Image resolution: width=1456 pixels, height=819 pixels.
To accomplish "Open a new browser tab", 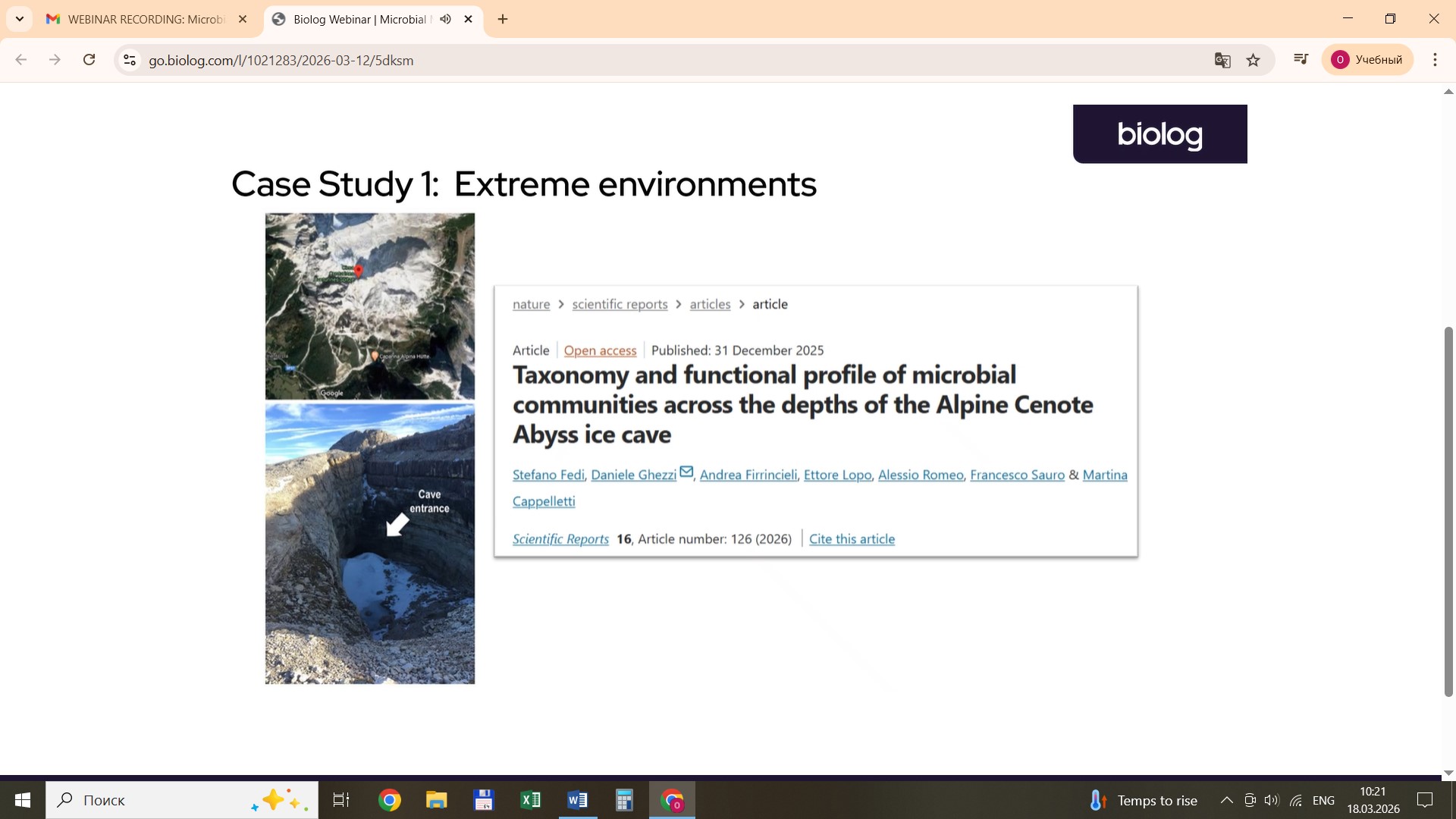I will point(503,19).
